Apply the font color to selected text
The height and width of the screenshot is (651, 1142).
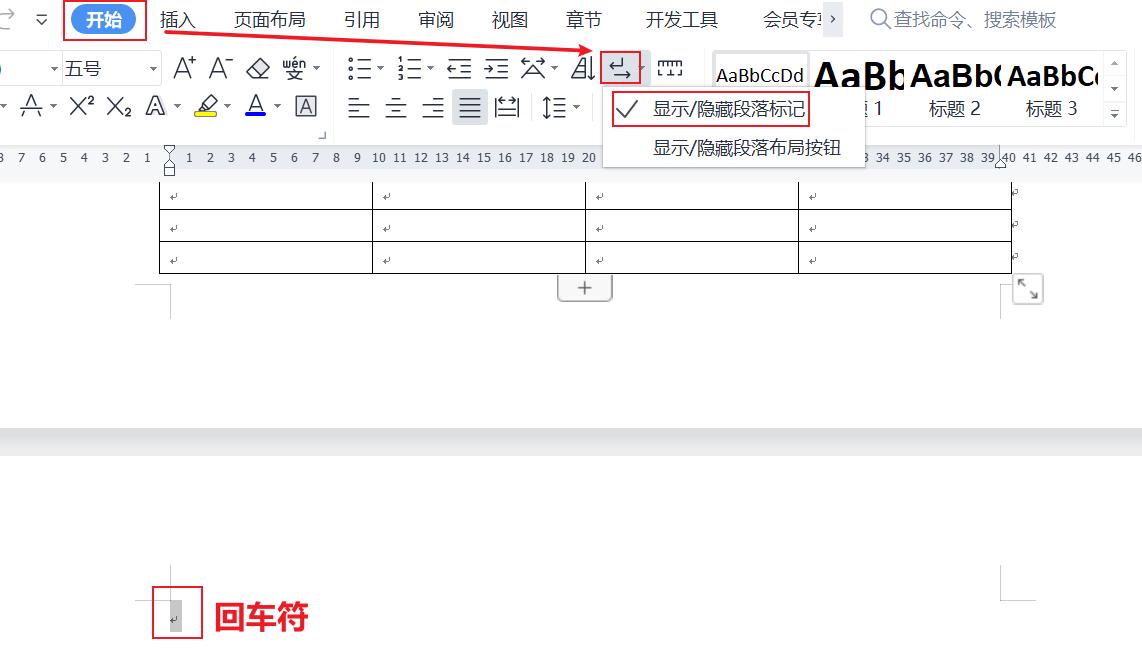[x=258, y=103]
